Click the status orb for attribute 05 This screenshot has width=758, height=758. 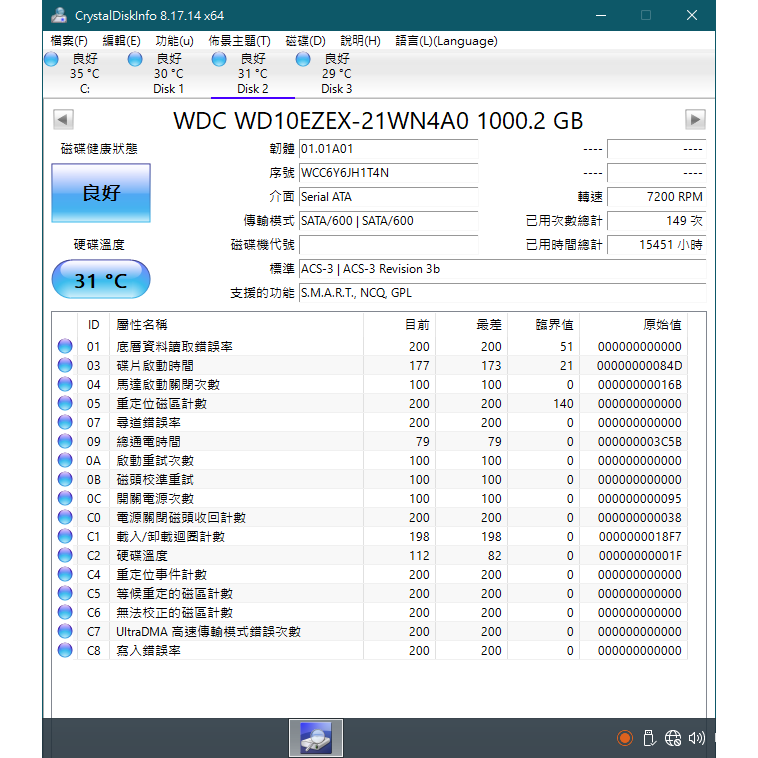65,403
